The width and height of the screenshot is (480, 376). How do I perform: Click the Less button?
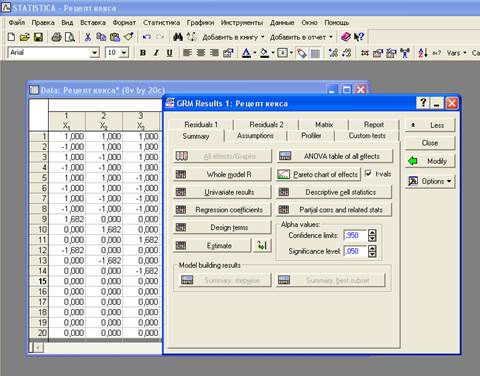click(430, 125)
